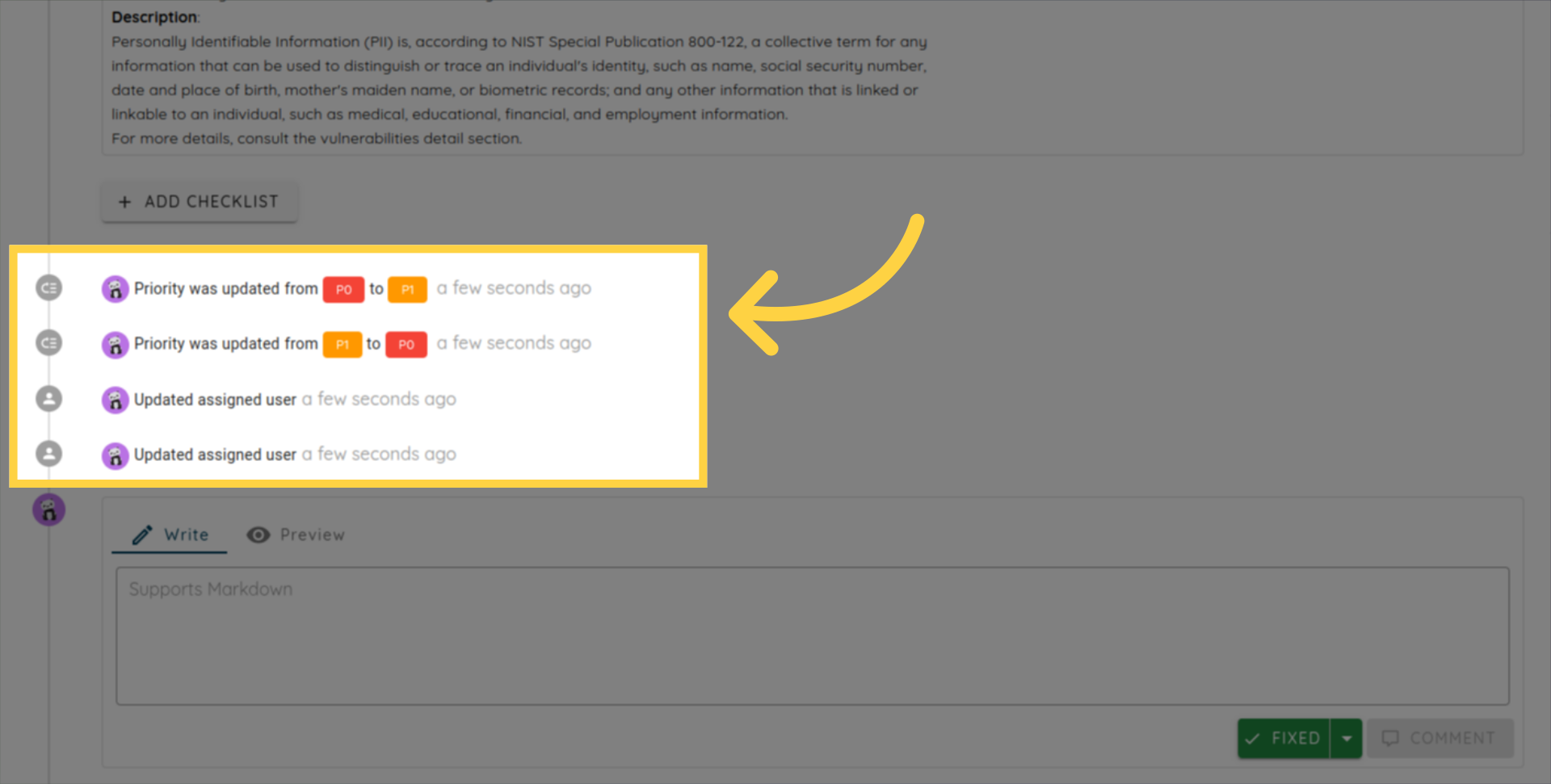The width and height of the screenshot is (1551, 784).
Task: Click avatar in last Updated assigned user entry
Action: (115, 455)
